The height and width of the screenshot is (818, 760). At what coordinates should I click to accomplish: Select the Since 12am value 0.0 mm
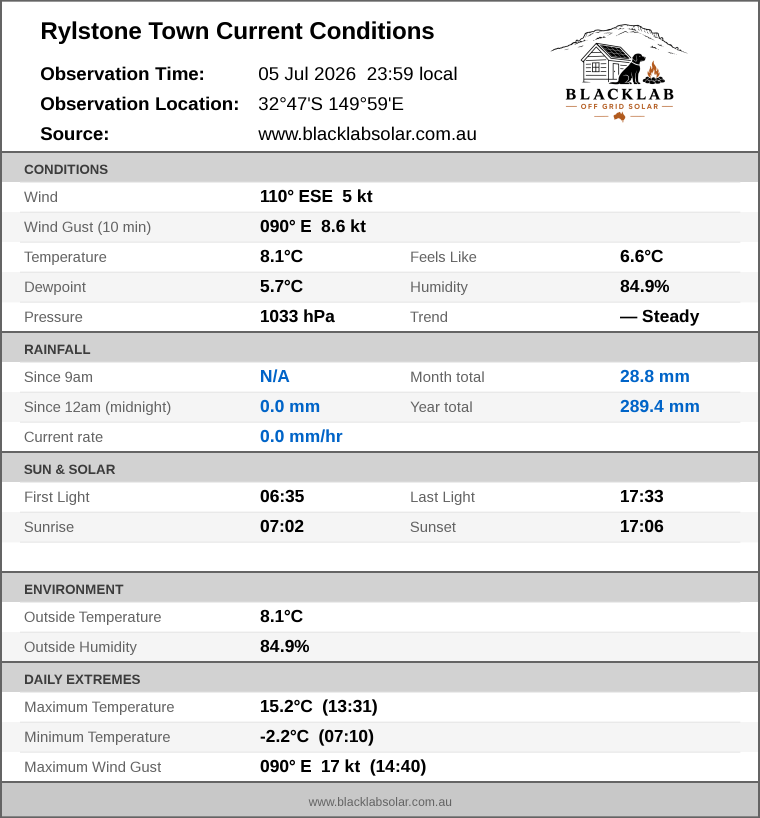(290, 406)
